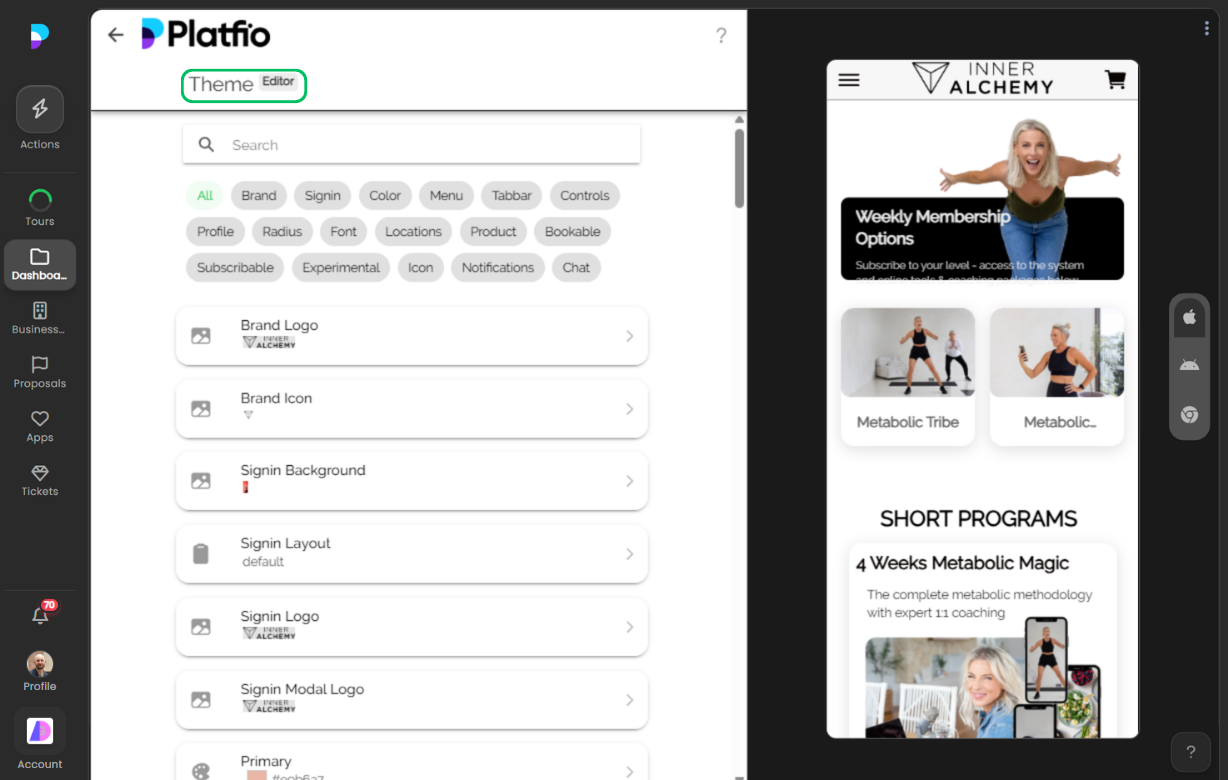Filter settings by Notifications chip

coord(497,267)
